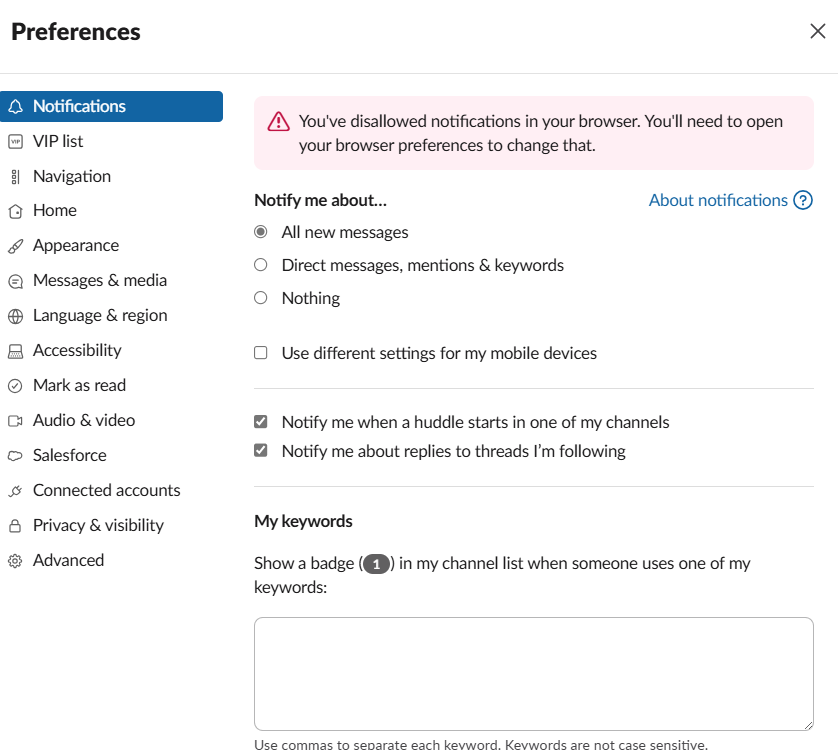The height and width of the screenshot is (750, 838).
Task: Click the keywords box resize handle
Action: [x=808, y=725]
